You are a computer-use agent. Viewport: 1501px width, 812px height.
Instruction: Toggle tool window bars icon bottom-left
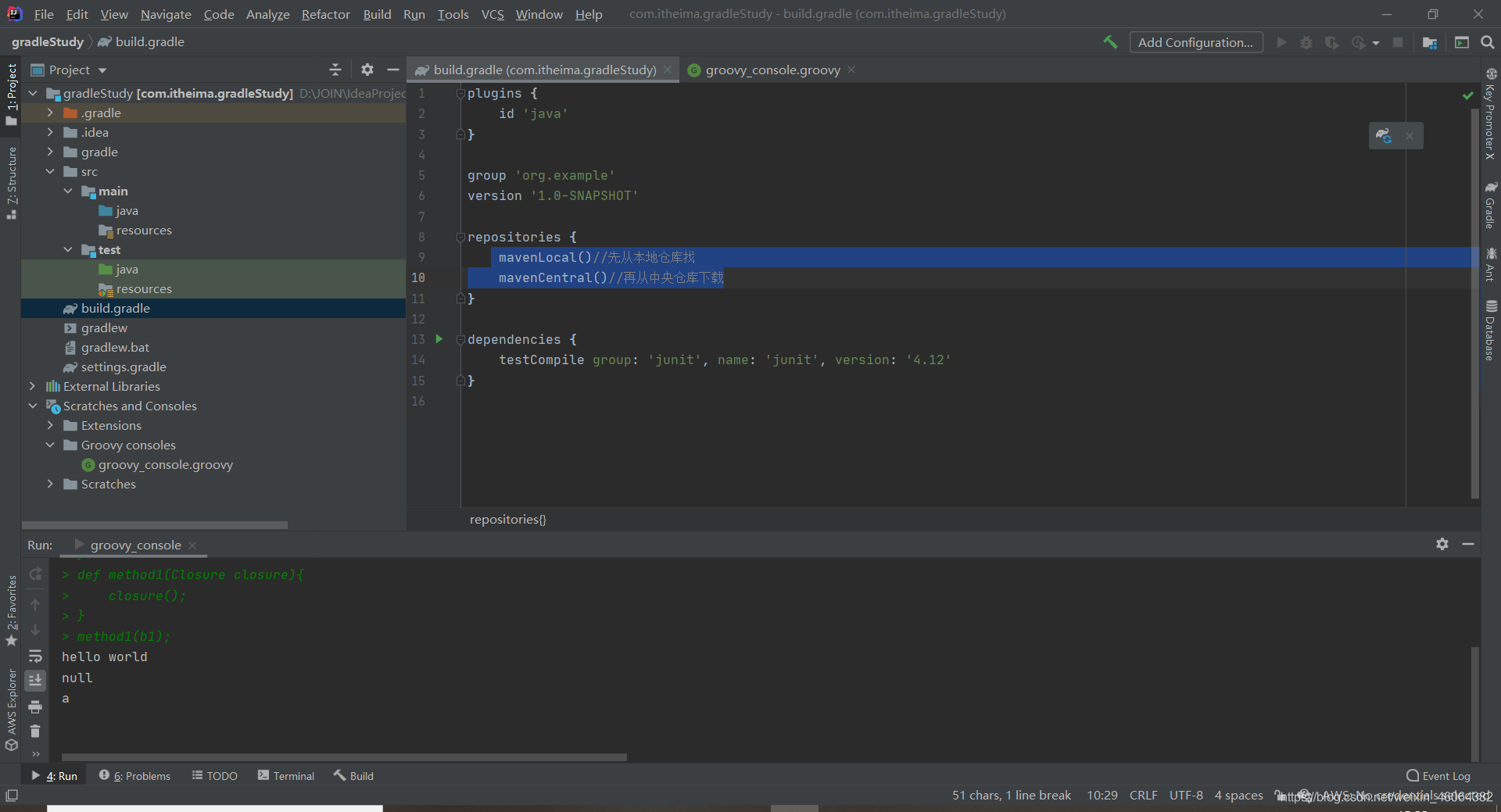11,795
